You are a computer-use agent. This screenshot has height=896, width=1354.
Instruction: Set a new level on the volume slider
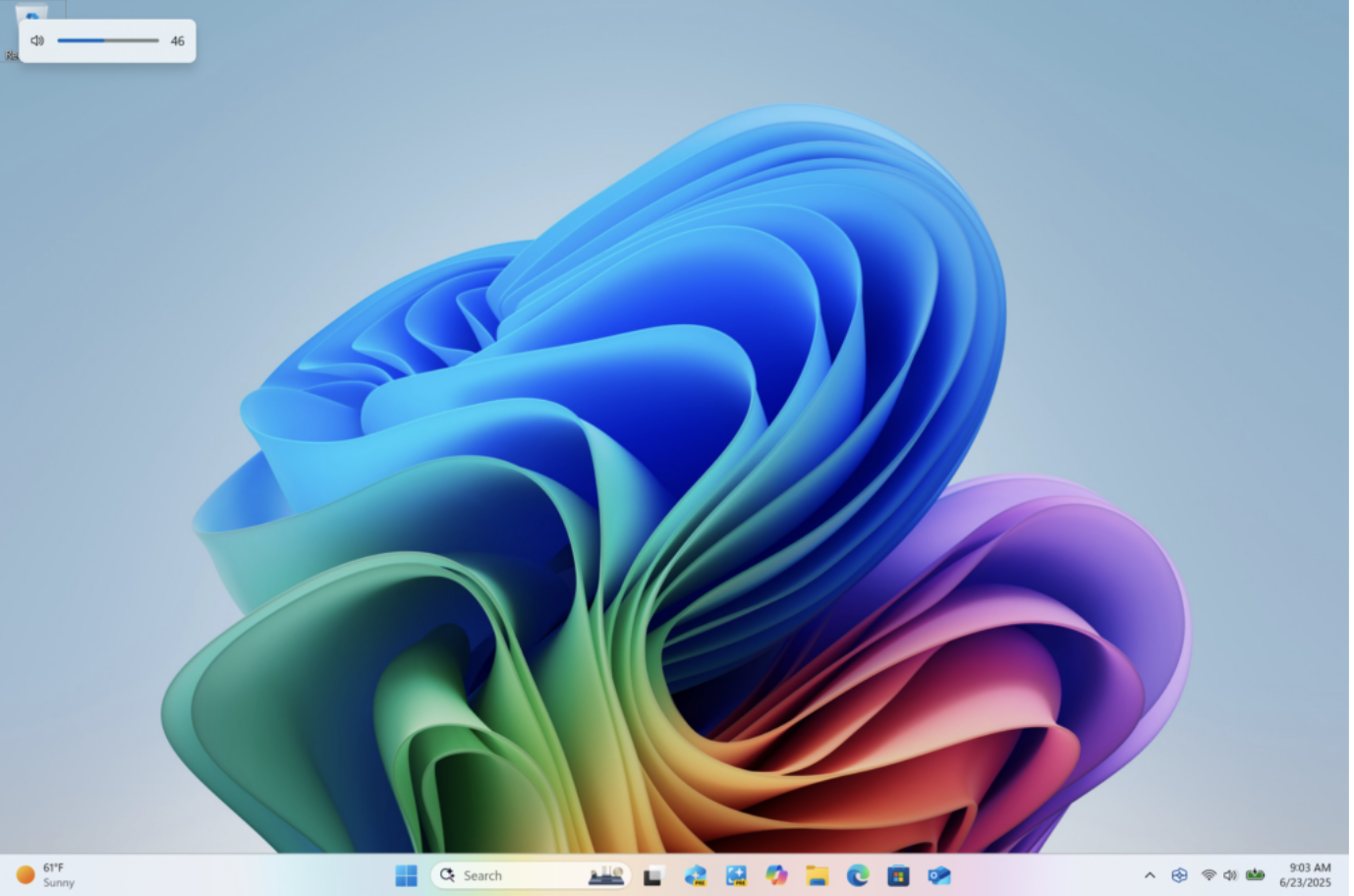[108, 40]
